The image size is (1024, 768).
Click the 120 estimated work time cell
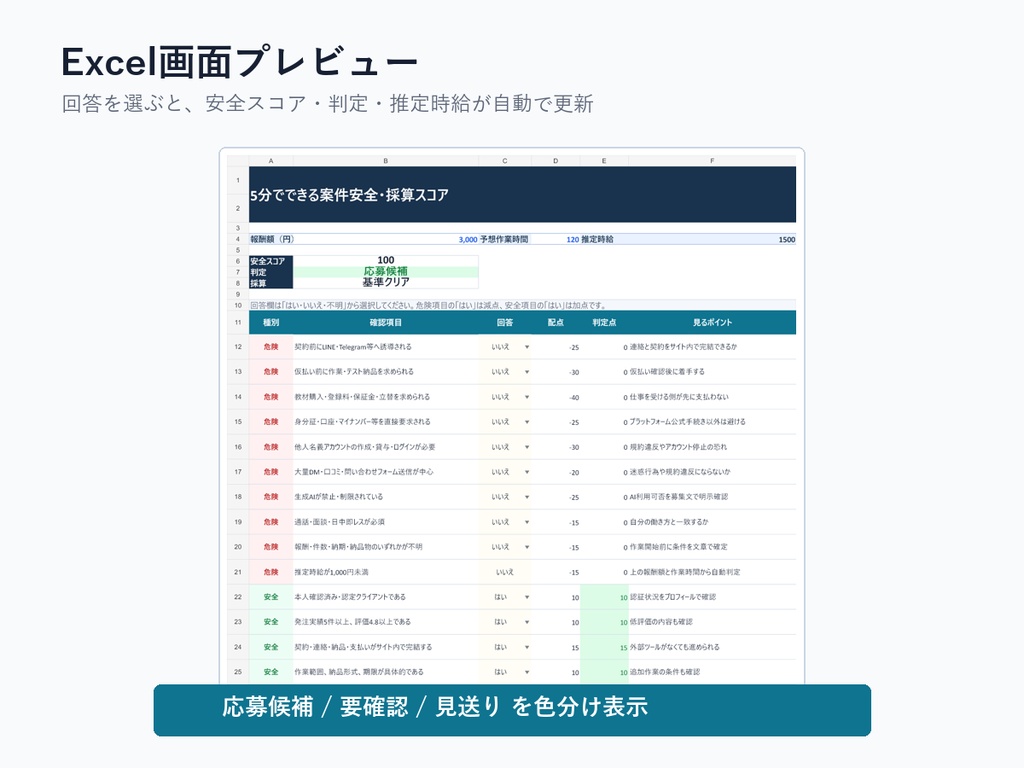tap(556, 240)
